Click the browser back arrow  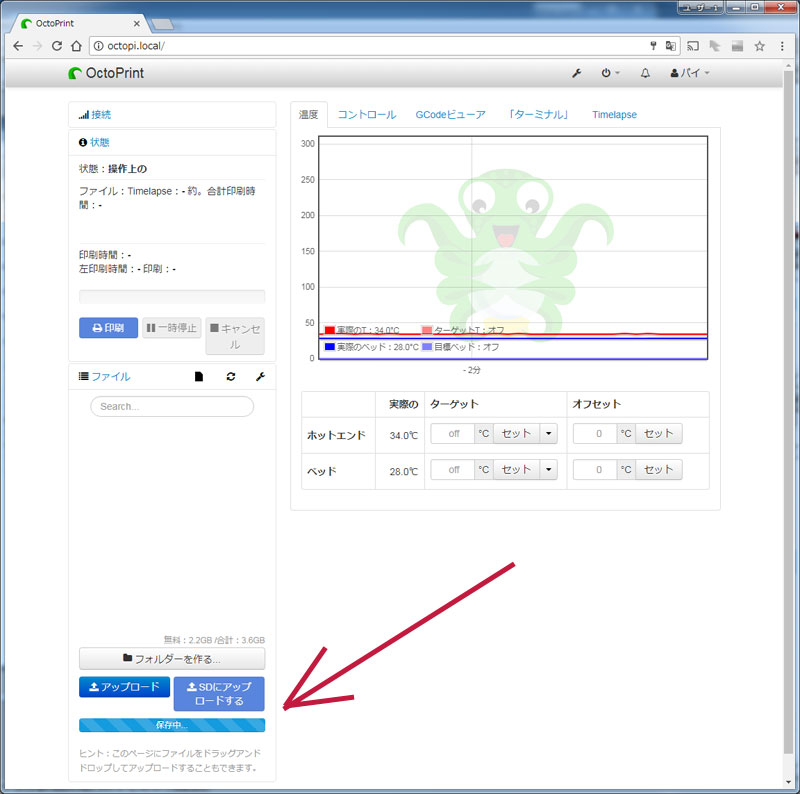(x=18, y=46)
